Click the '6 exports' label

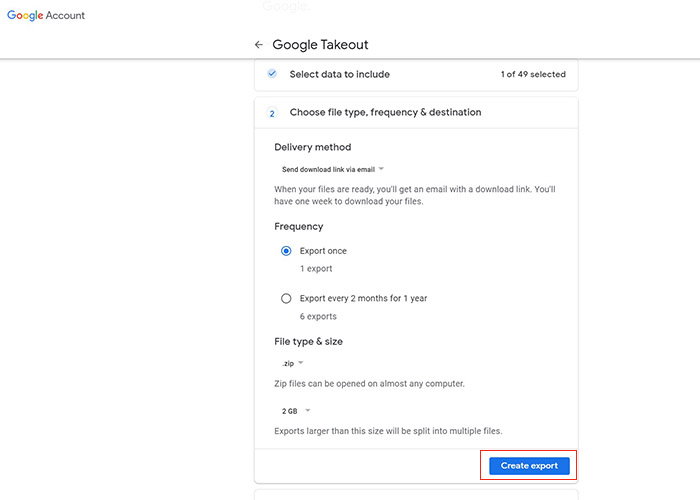[x=318, y=317]
